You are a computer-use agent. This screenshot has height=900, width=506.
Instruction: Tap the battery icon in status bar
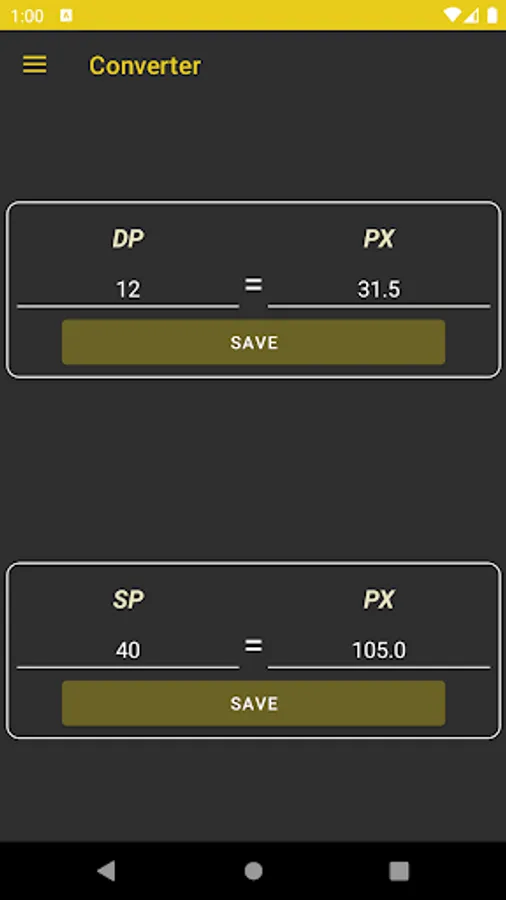point(492,15)
